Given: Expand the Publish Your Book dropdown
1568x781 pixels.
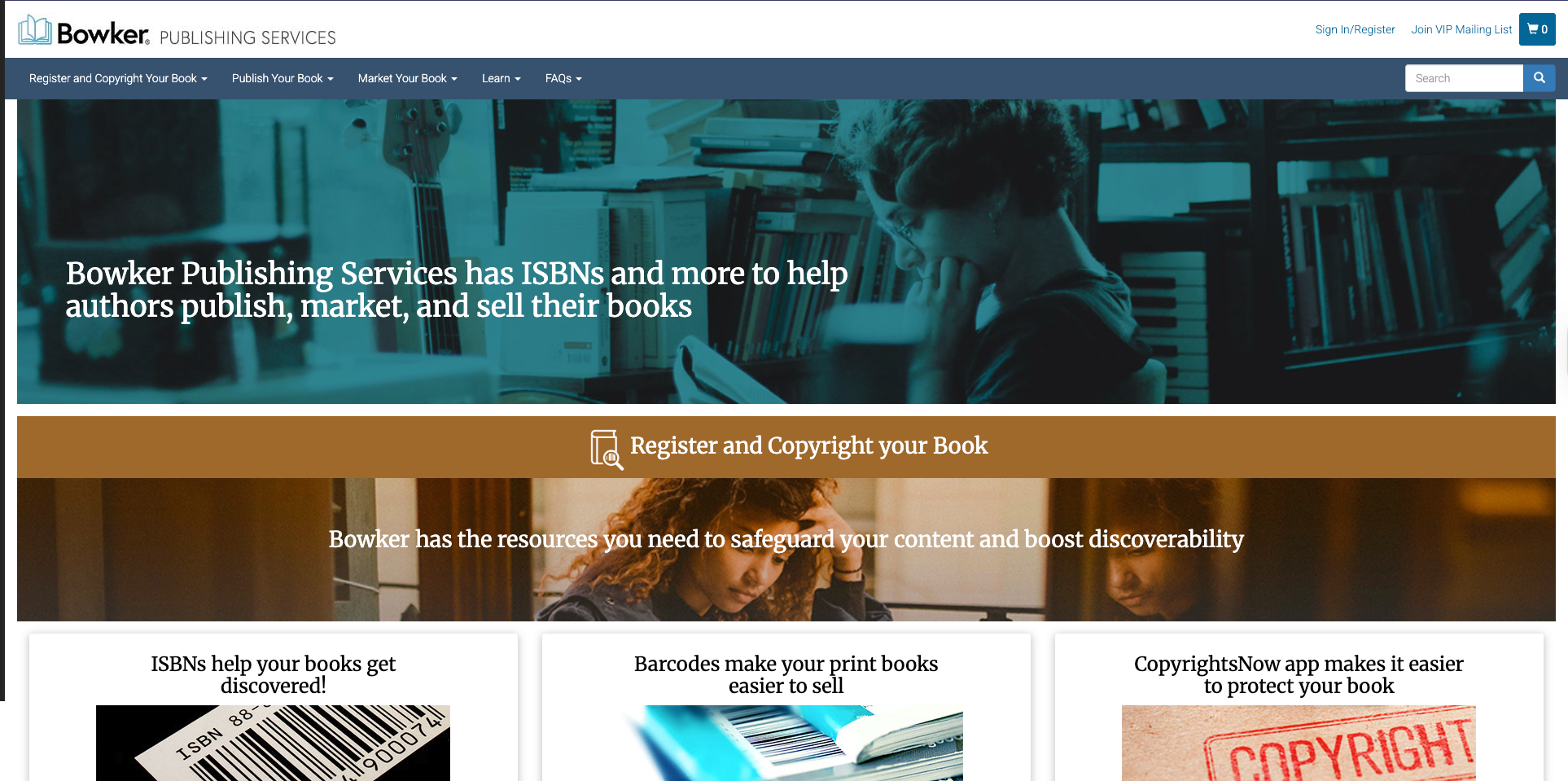Looking at the screenshot, I should coord(283,78).
